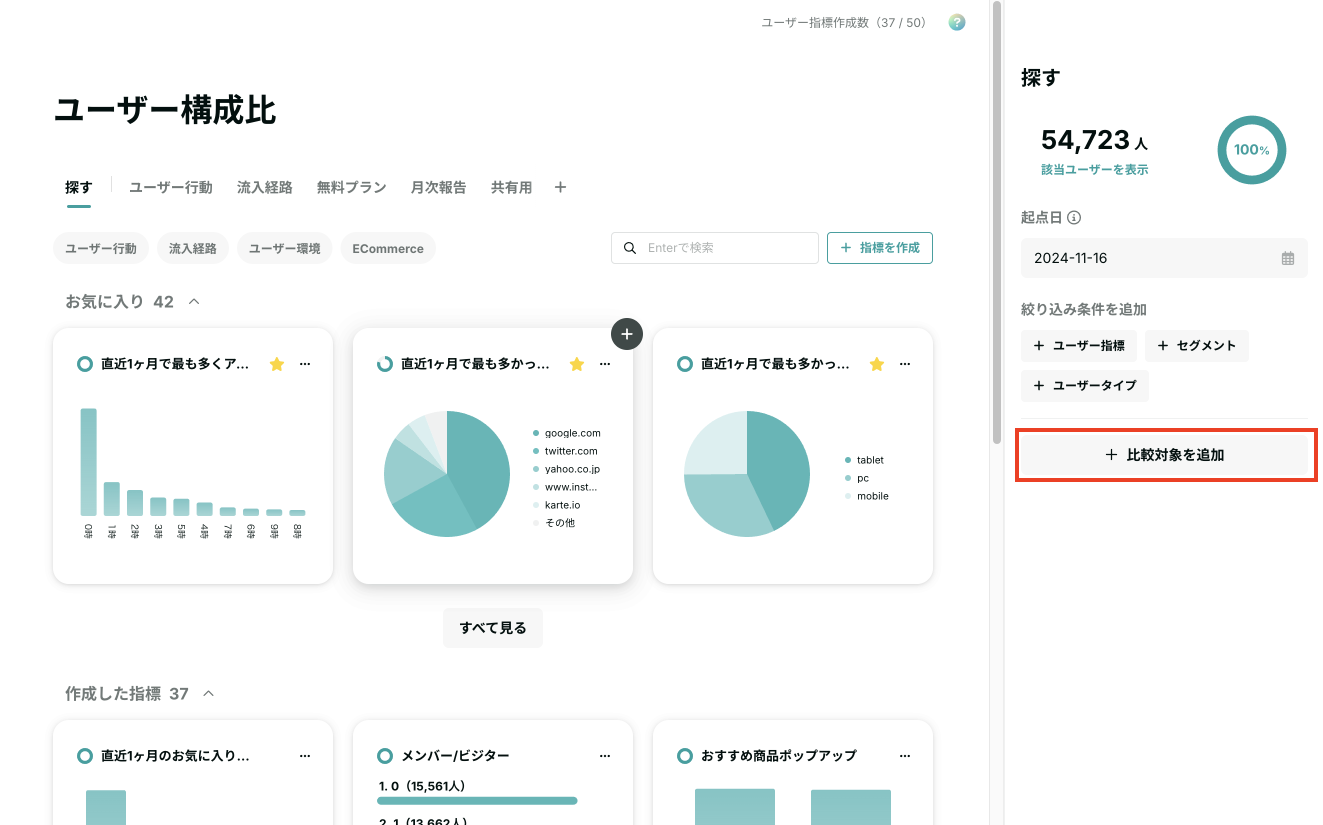Click the ring icon on メンバー/ビジター card
The width and height of the screenshot is (1323, 825).
385,756
